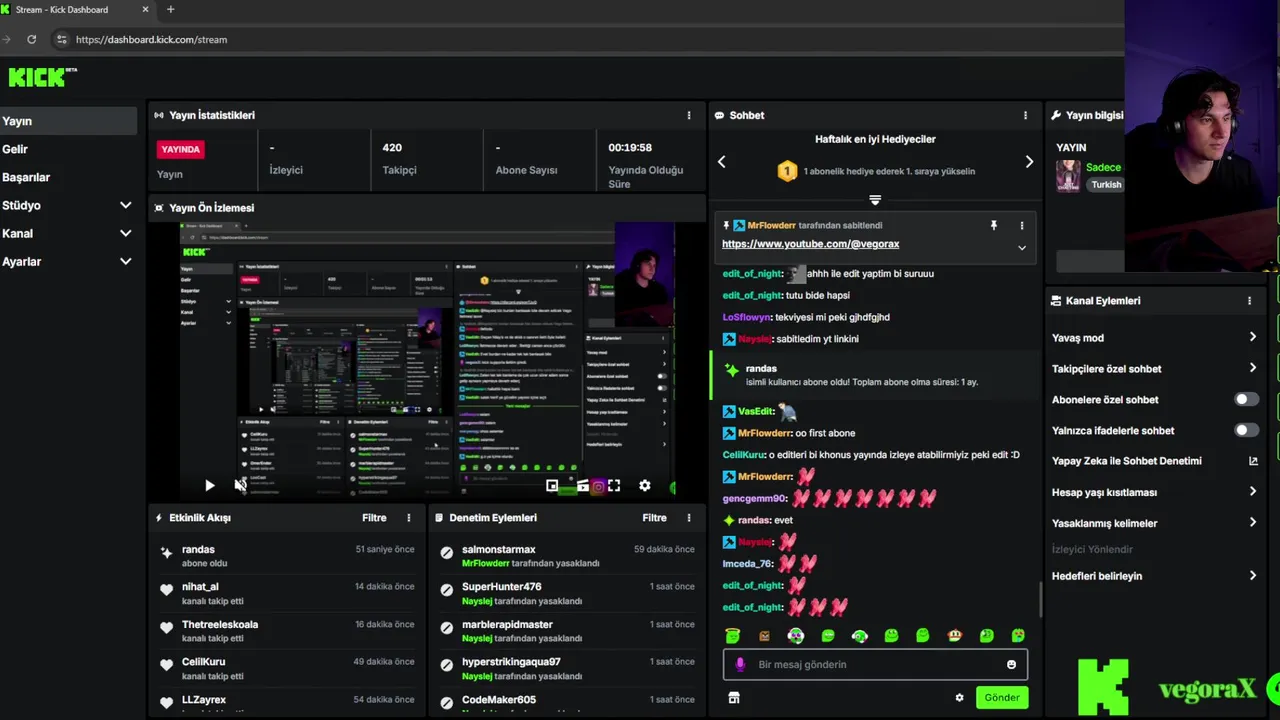Image resolution: width=1280 pixels, height=720 pixels.
Task: Collapse the gift leaderboard banner
Action: [x=875, y=200]
